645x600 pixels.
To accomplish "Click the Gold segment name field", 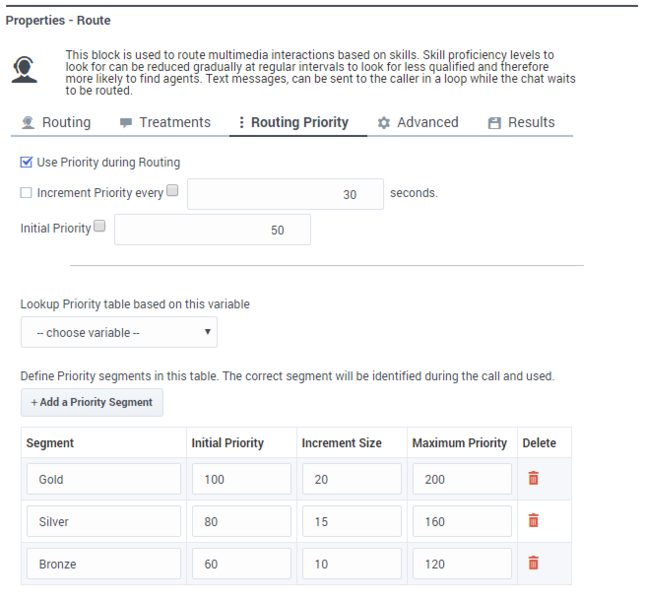I will pos(104,479).
